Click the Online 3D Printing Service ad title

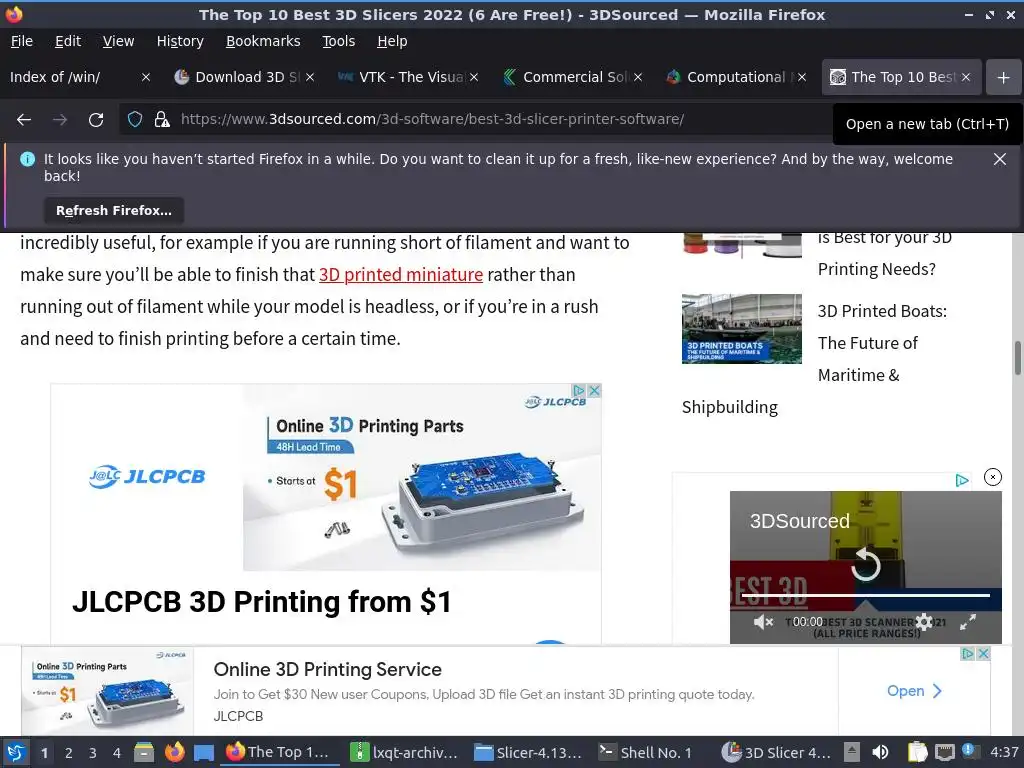coord(328,669)
